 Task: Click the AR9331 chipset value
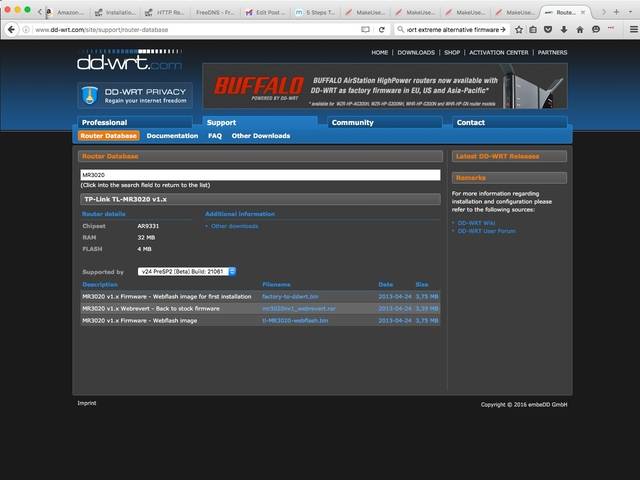[148, 226]
